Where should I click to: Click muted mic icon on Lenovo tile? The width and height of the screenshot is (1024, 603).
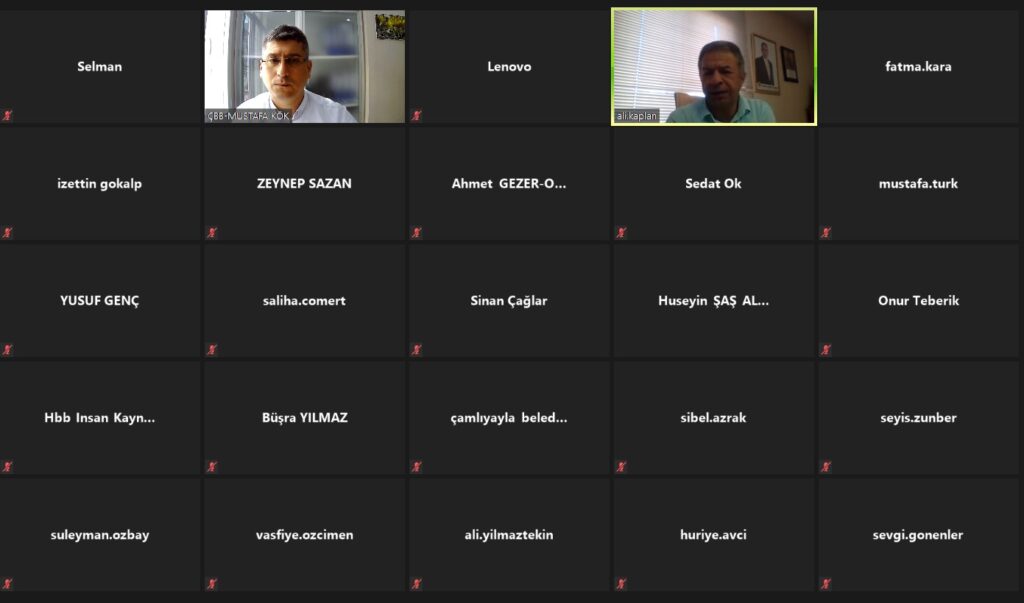point(416,116)
